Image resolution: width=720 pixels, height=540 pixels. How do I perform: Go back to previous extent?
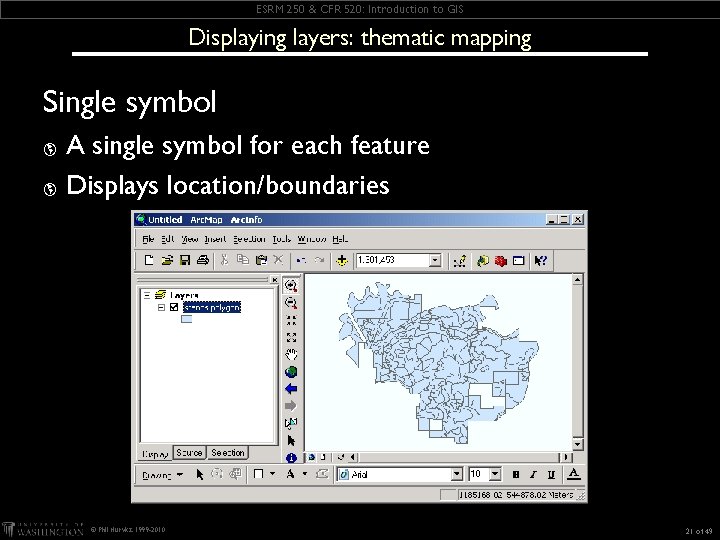[x=291, y=389]
